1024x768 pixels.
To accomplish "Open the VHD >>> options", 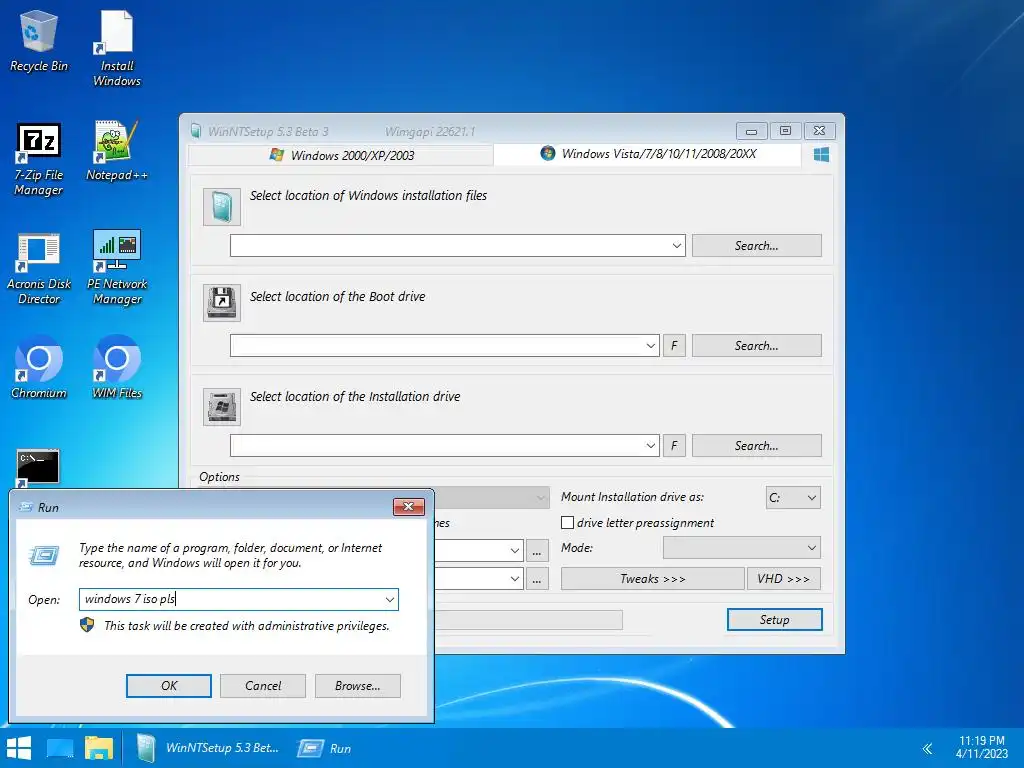I will [x=784, y=579].
